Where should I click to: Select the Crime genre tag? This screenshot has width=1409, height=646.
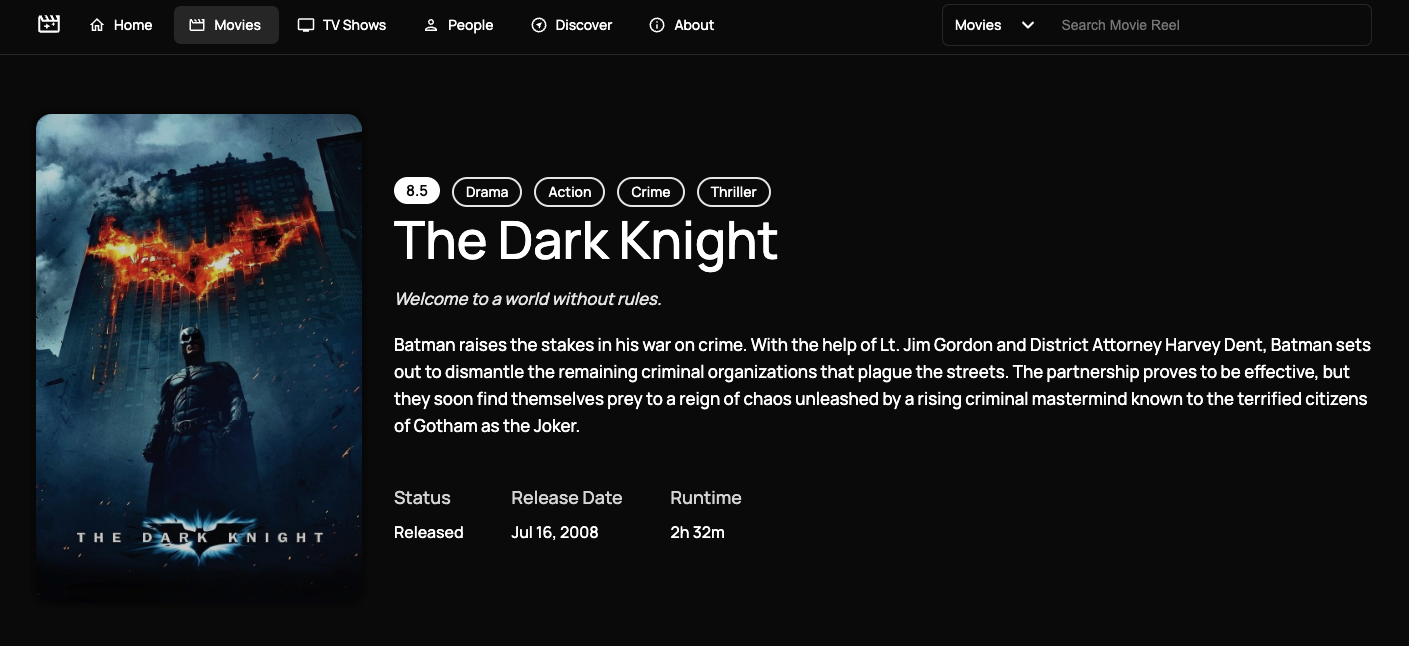pyautogui.click(x=651, y=192)
